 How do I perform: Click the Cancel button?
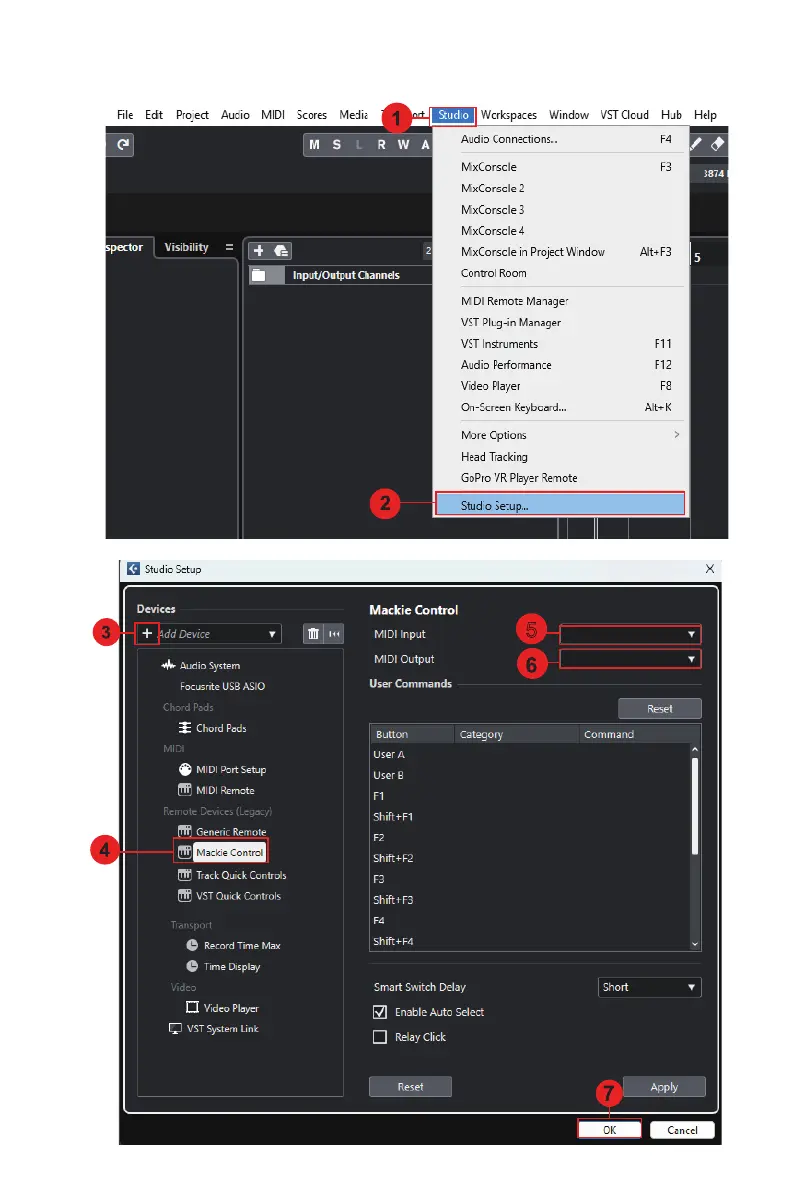coord(682,1129)
